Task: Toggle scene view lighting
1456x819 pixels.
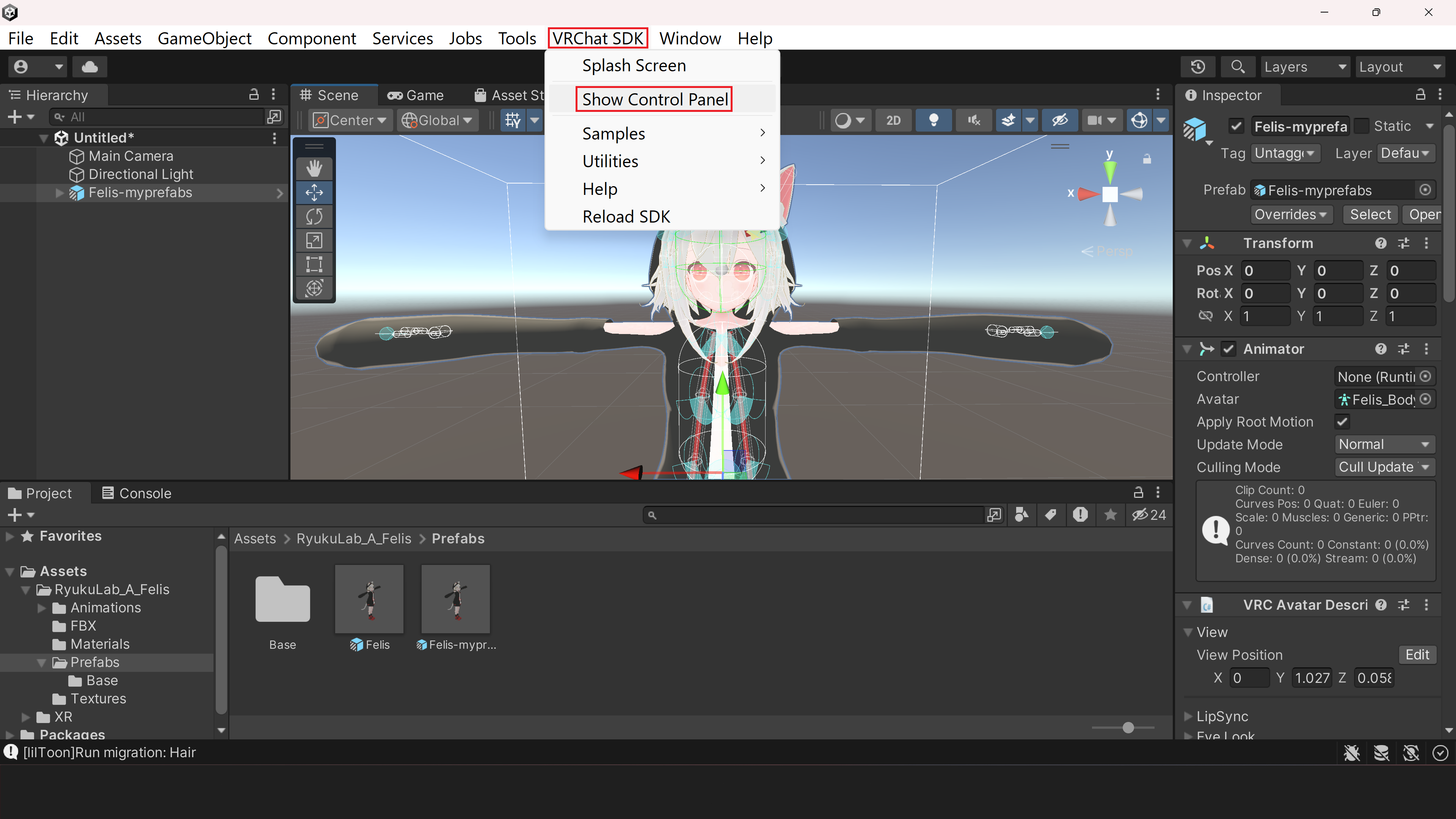Action: 933,120
